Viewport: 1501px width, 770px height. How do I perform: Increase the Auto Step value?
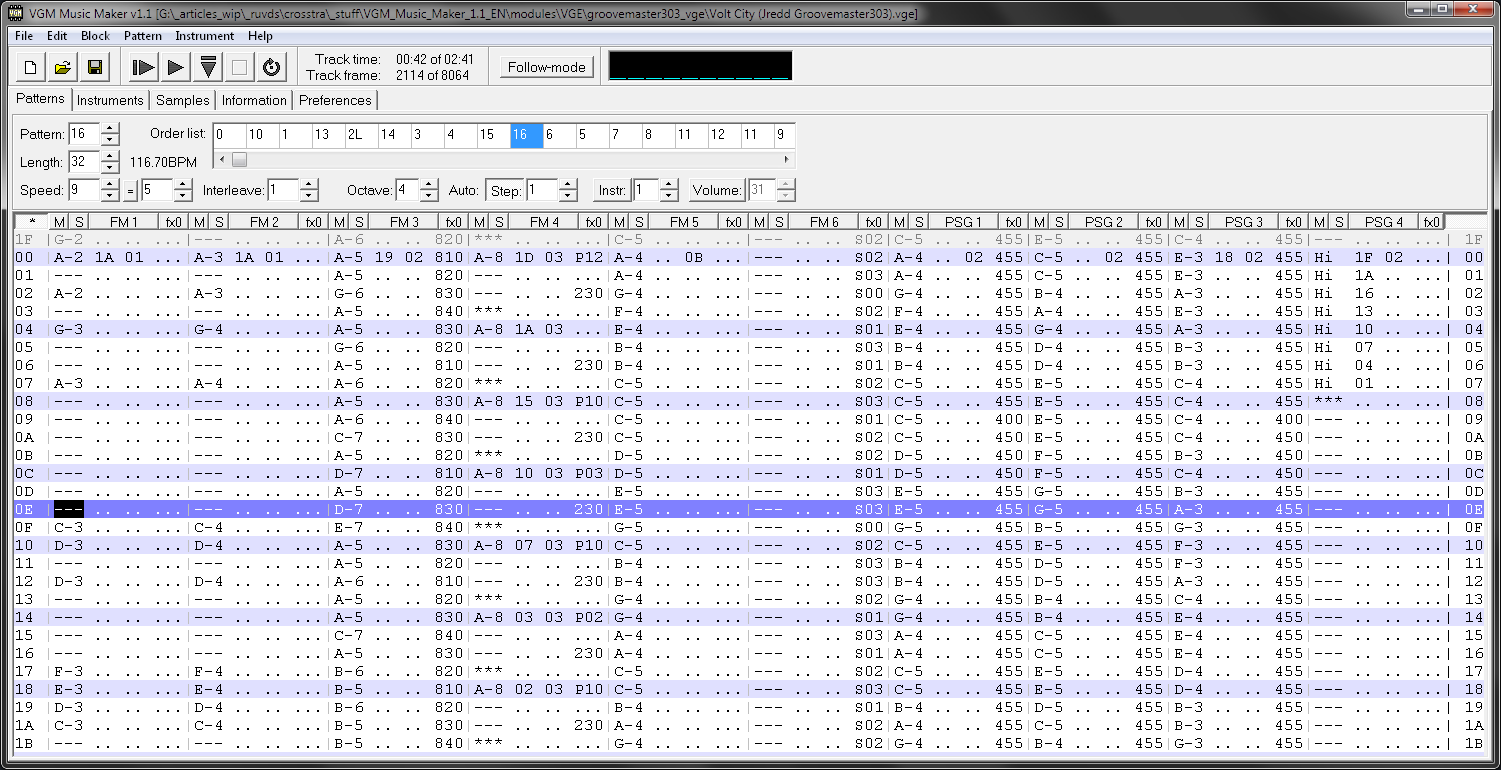(x=568, y=184)
